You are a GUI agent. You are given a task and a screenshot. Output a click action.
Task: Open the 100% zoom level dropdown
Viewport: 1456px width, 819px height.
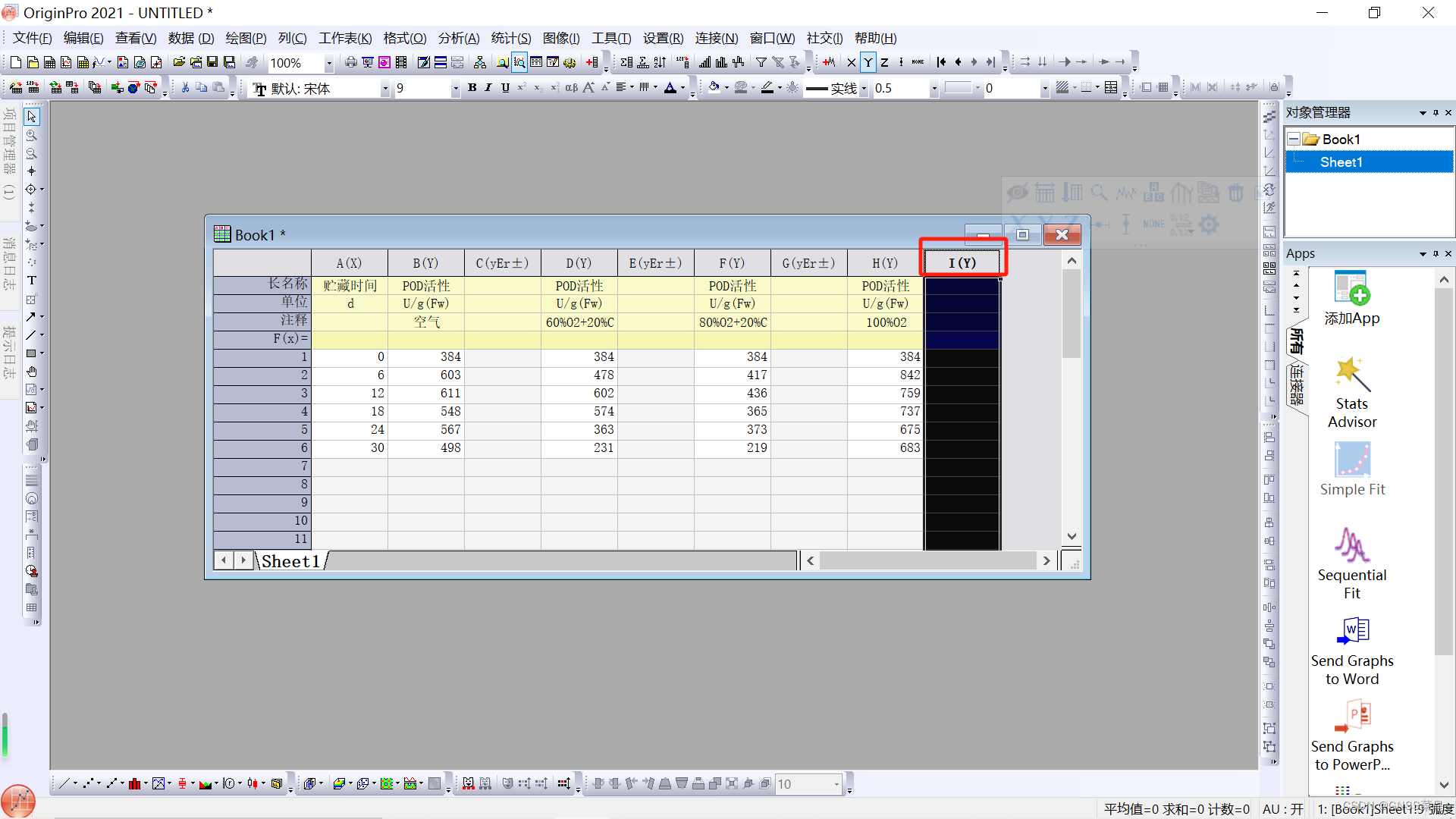[x=328, y=63]
